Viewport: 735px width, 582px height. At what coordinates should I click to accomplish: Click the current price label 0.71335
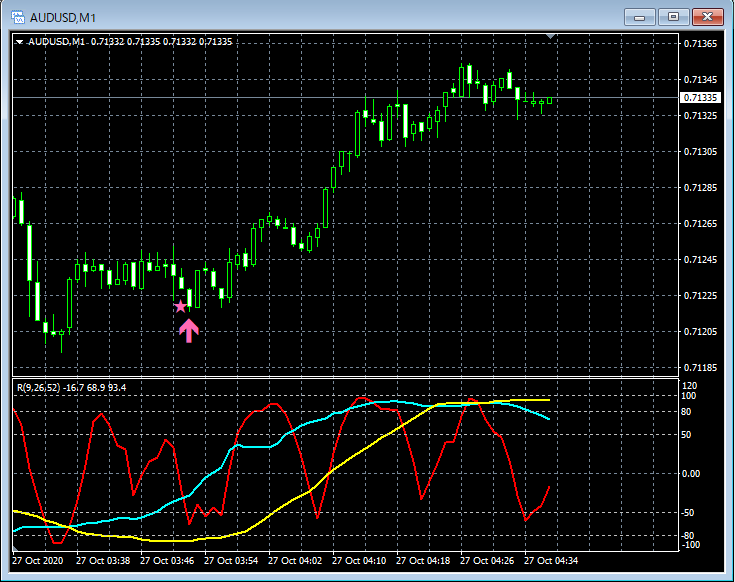700,97
